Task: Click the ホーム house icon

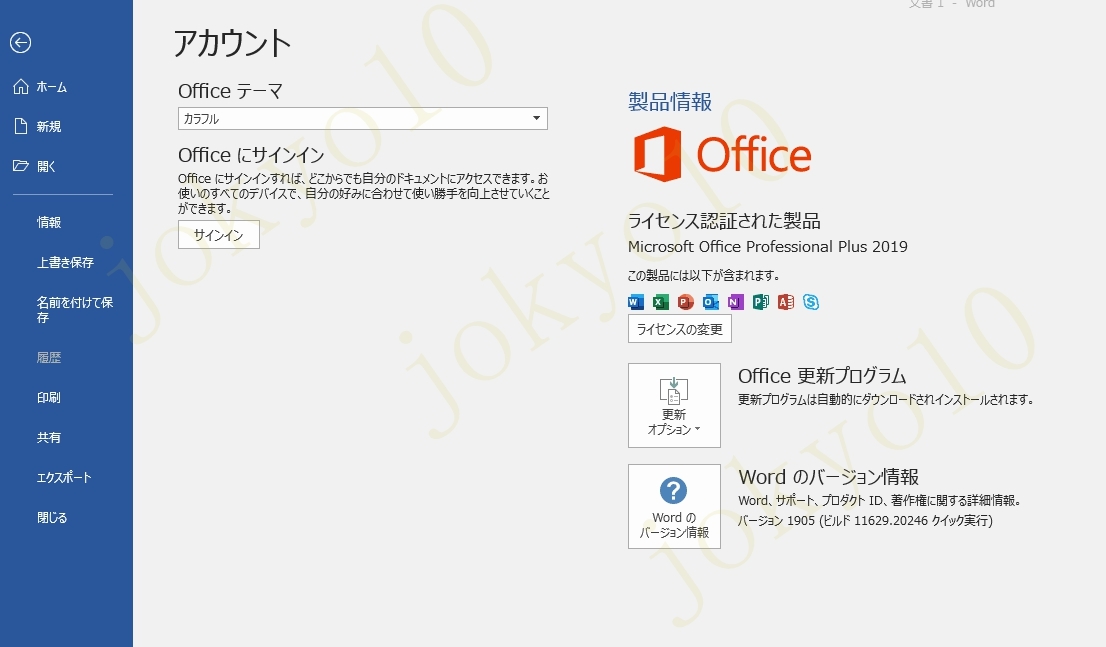Action: coord(21,87)
